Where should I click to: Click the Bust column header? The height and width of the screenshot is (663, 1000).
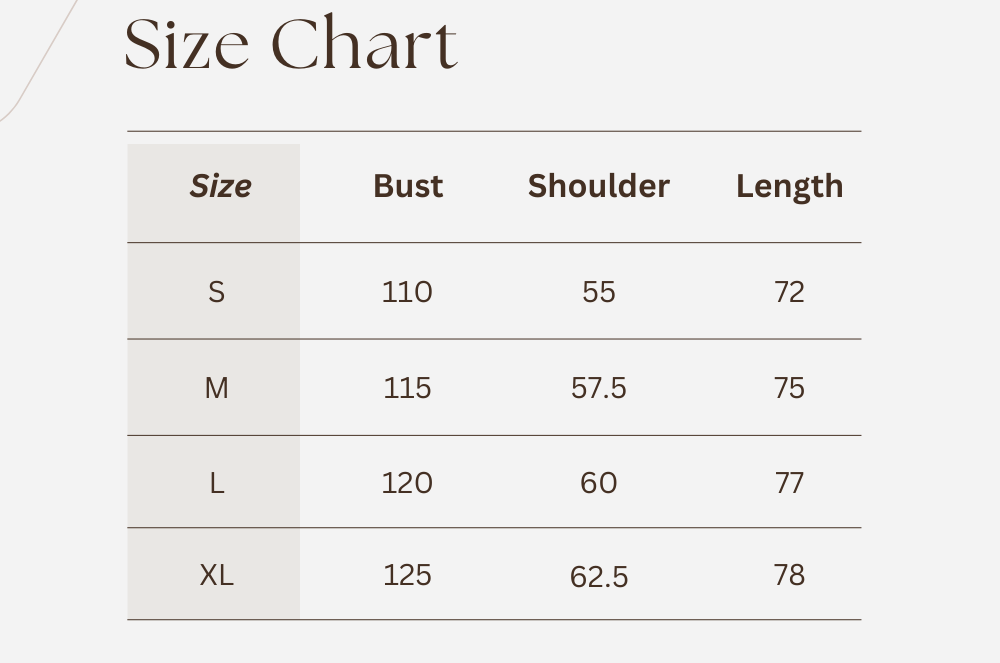point(408,186)
